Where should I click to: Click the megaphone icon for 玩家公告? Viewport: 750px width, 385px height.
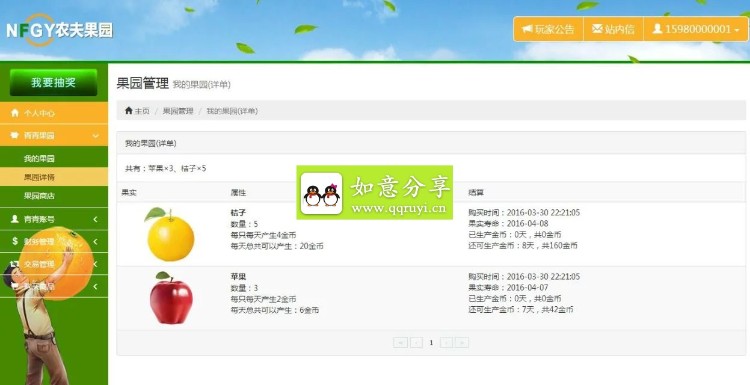coord(527,29)
